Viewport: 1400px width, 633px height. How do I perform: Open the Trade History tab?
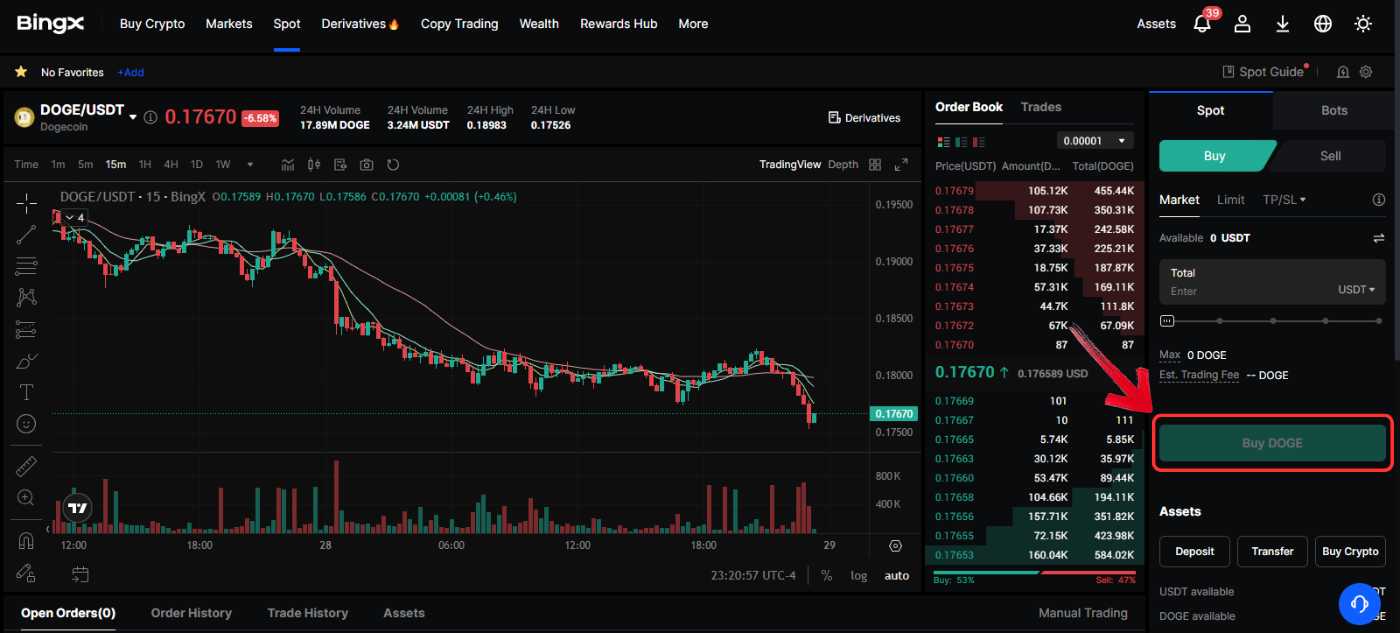point(307,612)
